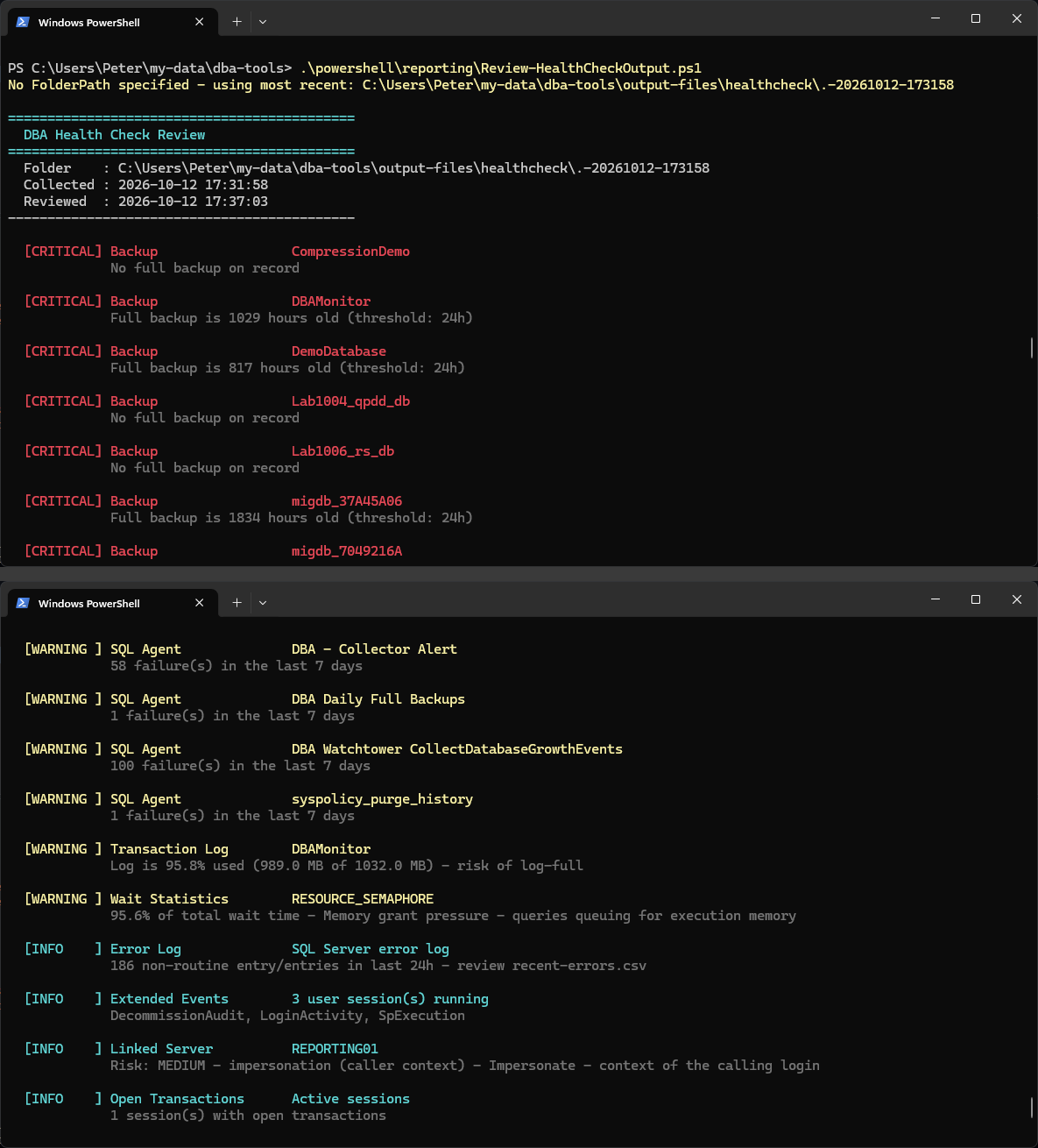The height and width of the screenshot is (1148, 1038).
Task: Click the RESOURCE_SEMAPHORE wait type
Action: pos(363,899)
